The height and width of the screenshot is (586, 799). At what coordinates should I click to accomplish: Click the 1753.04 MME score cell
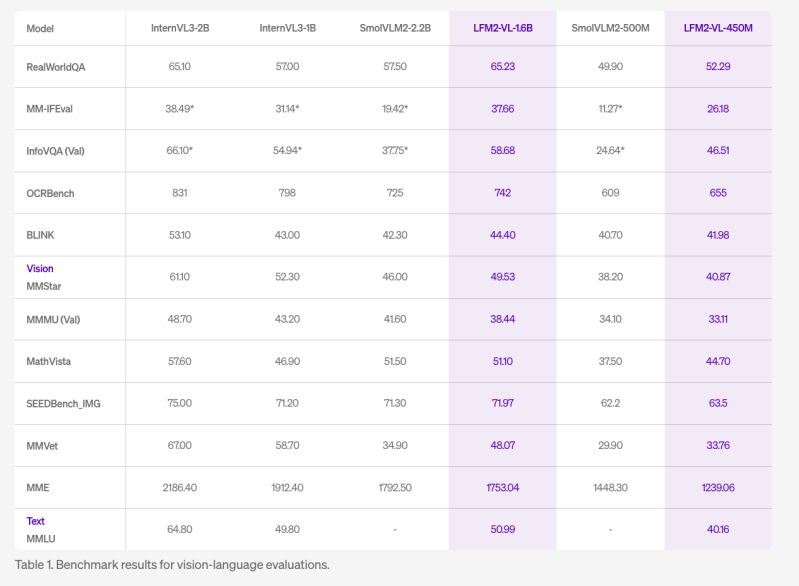click(x=502, y=488)
